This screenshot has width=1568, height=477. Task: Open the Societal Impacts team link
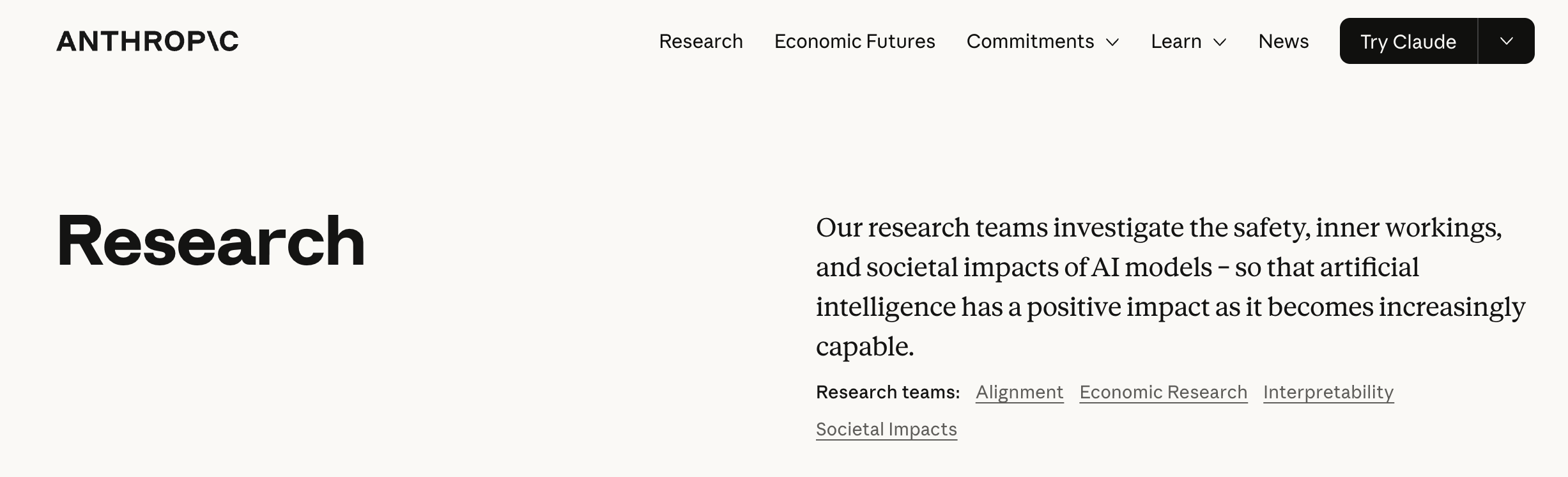[886, 429]
